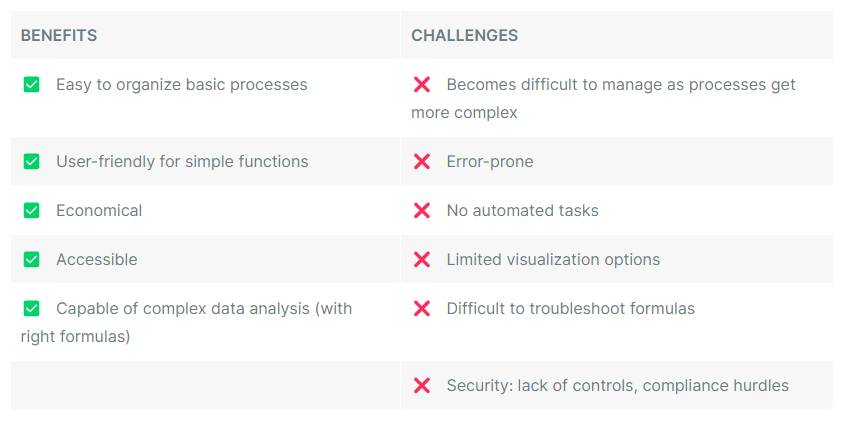Click the text Limited visualization options
The height and width of the screenshot is (423, 842).
coord(553,260)
